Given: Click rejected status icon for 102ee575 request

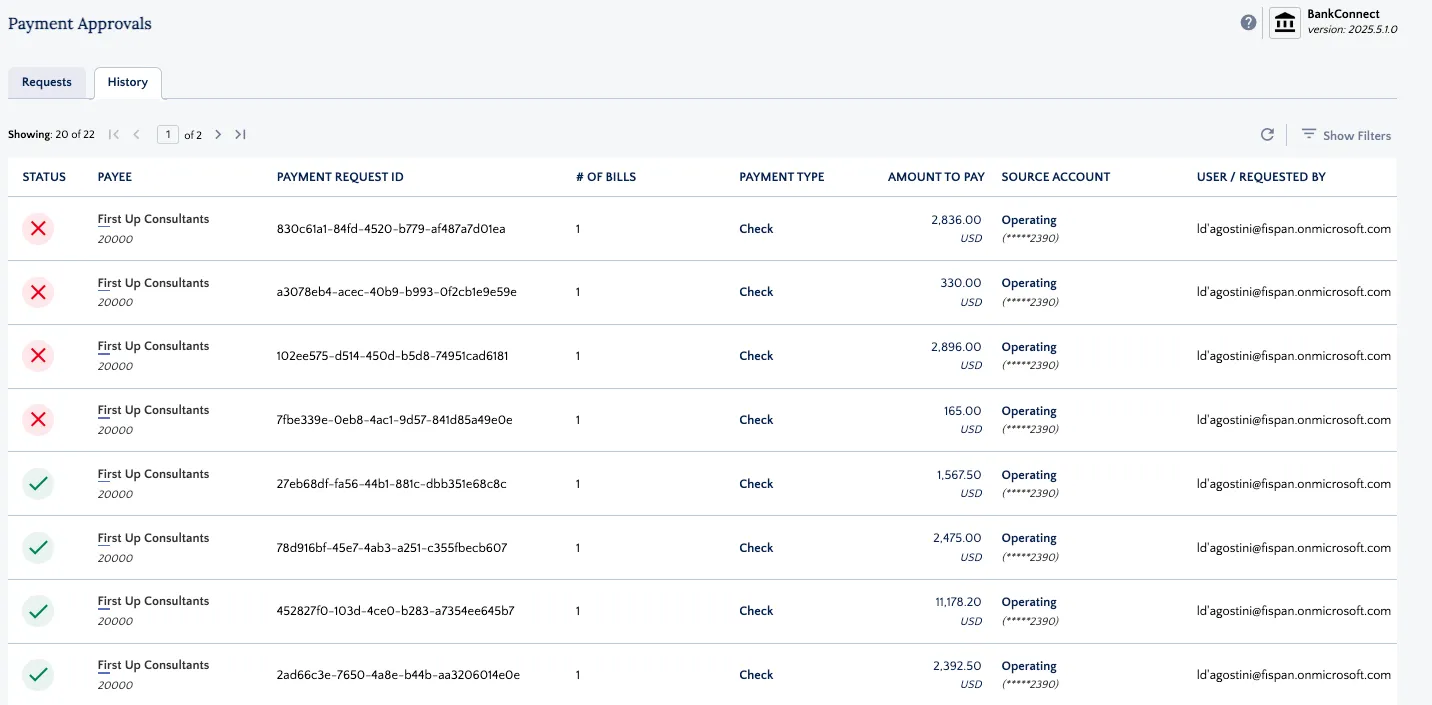Looking at the screenshot, I should 38,356.
